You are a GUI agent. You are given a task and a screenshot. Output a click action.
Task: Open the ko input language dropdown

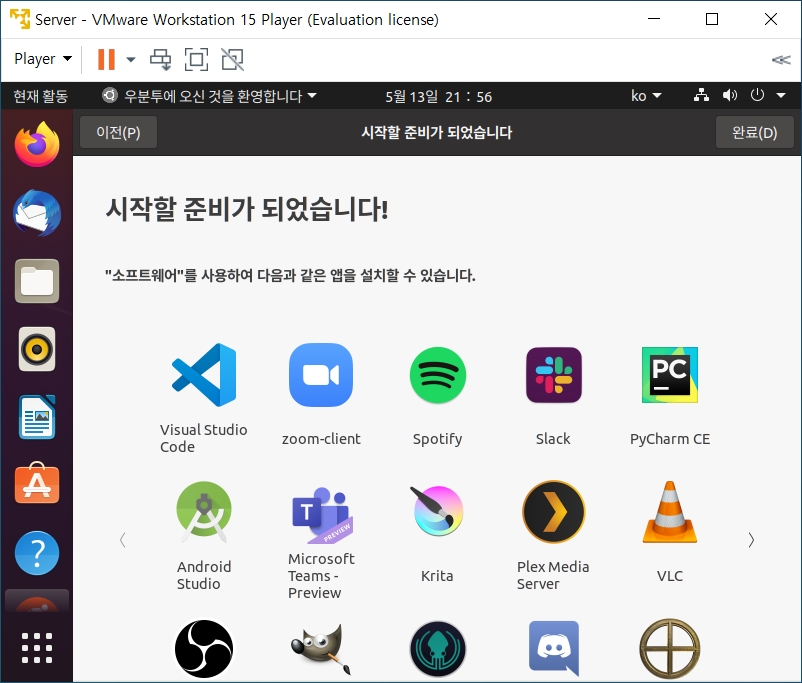(x=646, y=96)
